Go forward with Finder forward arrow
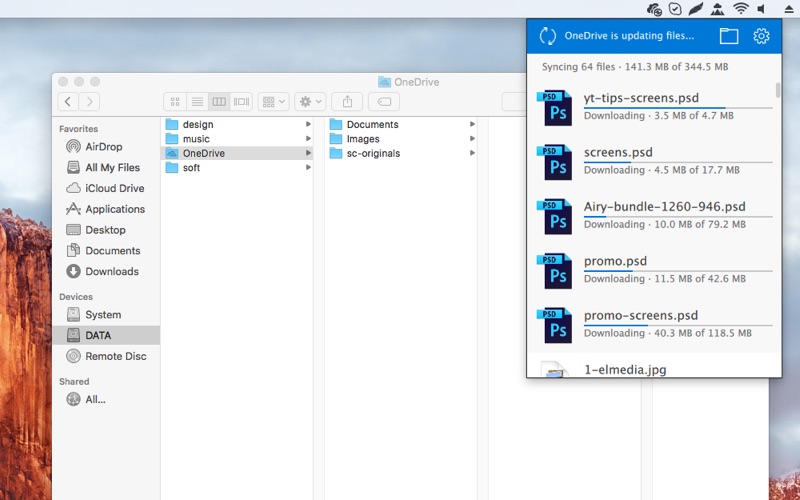This screenshot has height=500, width=800. [89, 102]
